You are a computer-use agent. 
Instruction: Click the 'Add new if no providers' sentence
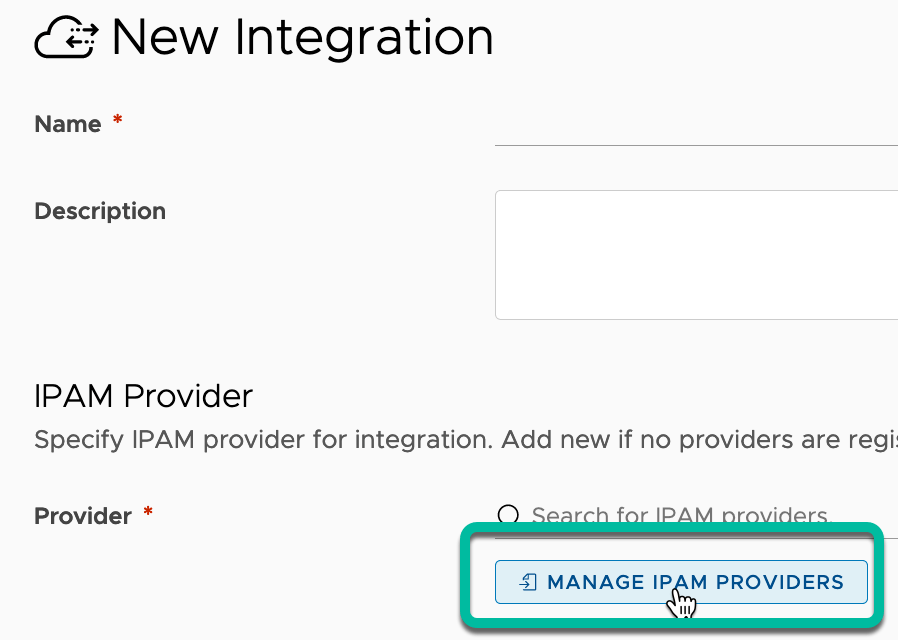[x=700, y=440]
